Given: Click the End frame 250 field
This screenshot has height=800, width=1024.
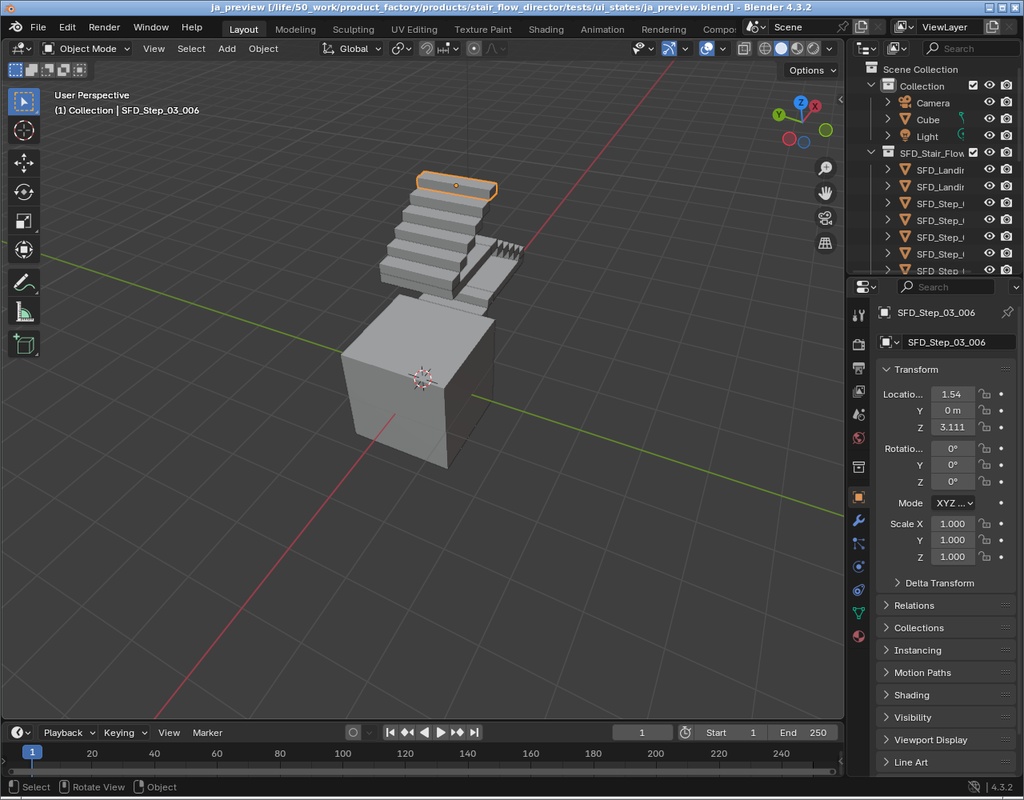Looking at the screenshot, I should tap(802, 733).
